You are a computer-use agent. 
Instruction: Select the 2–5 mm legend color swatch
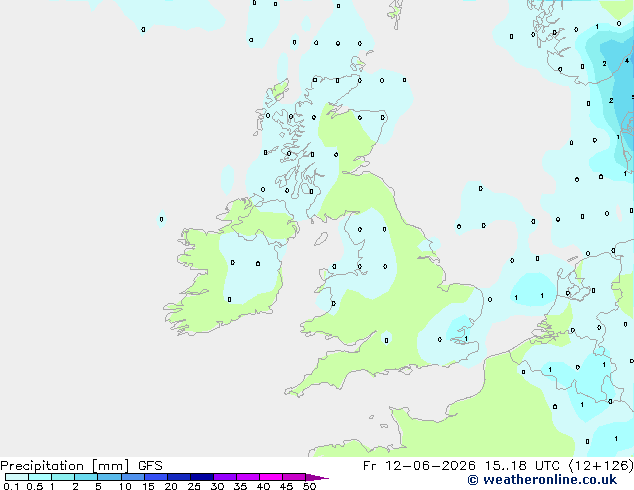tap(86, 477)
